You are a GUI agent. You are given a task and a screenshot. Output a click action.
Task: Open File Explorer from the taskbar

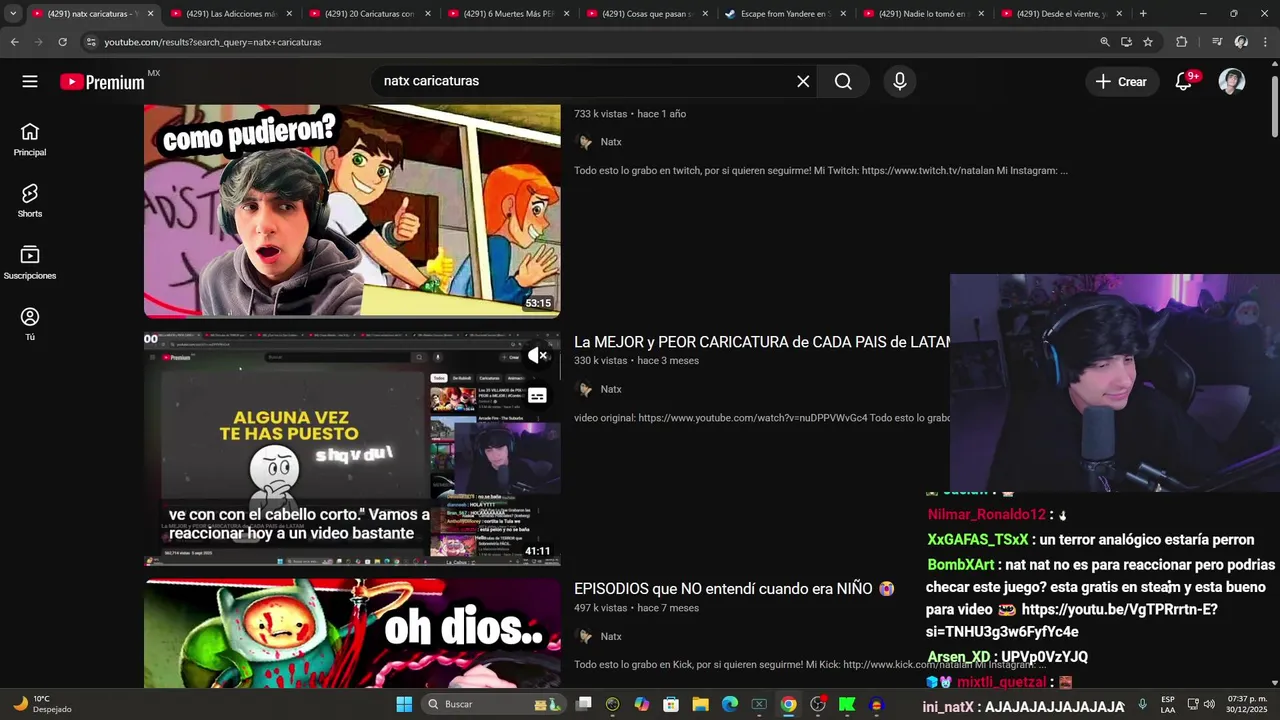click(700, 704)
